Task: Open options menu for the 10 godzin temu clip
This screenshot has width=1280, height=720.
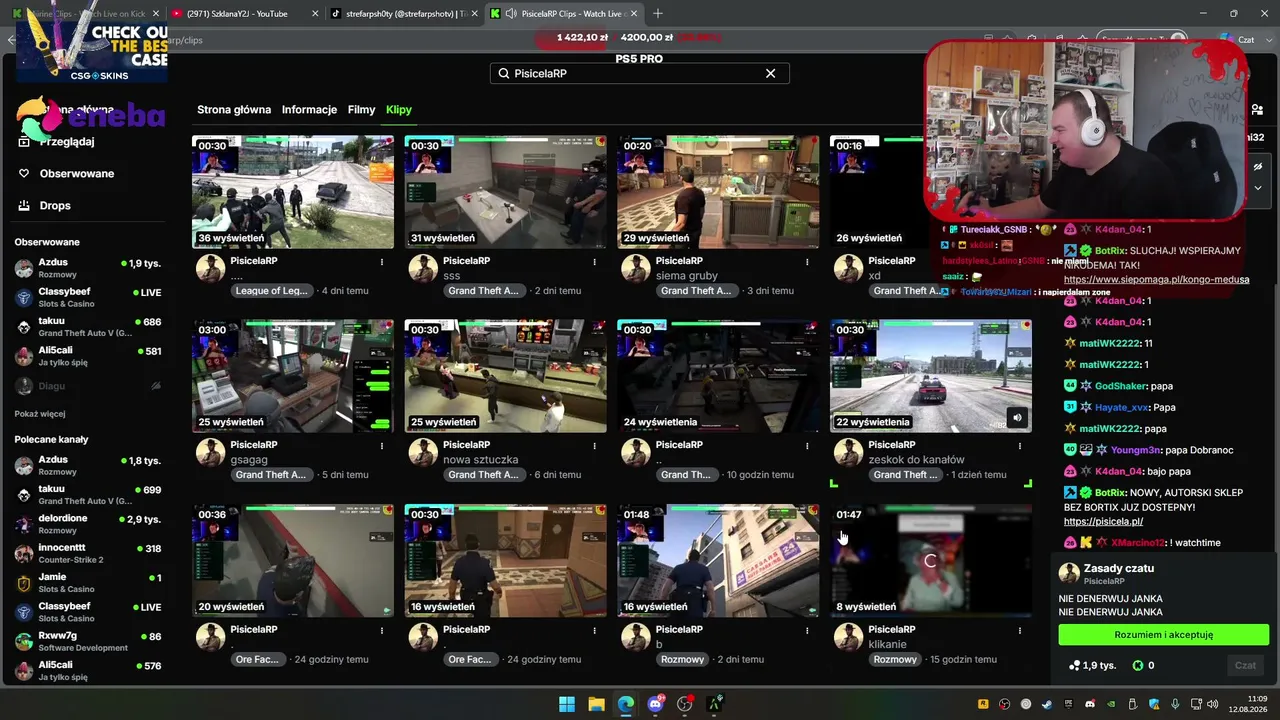Action: pos(807,446)
